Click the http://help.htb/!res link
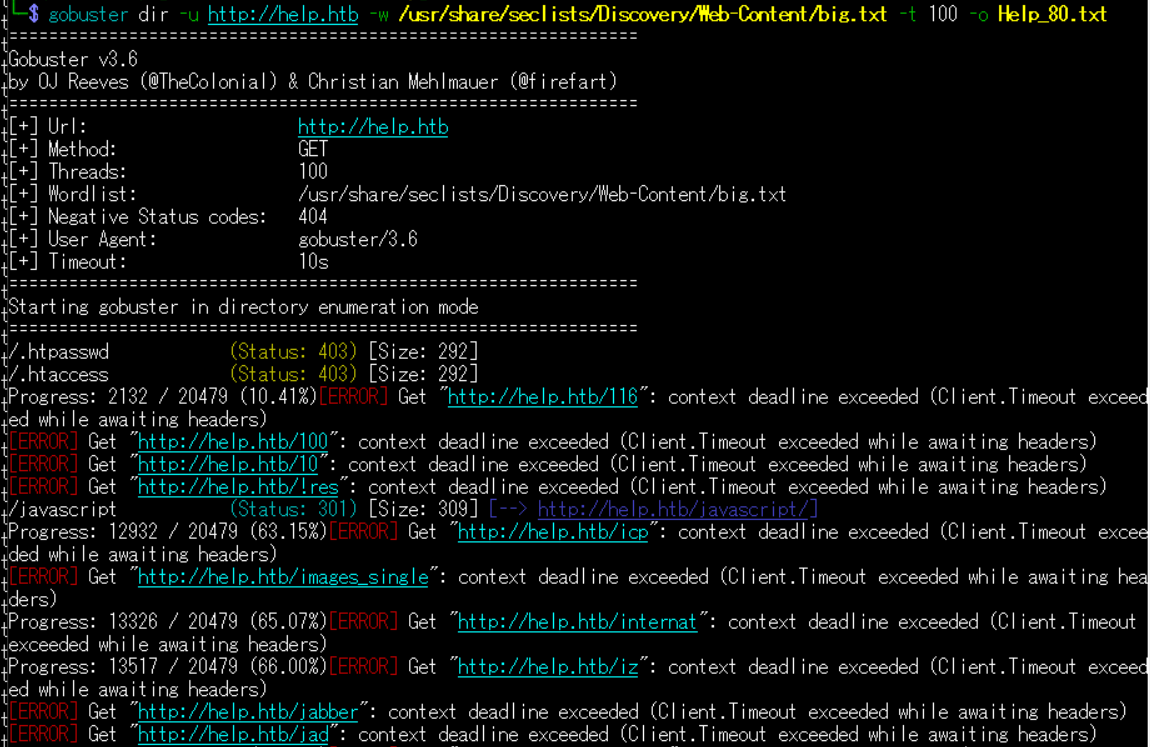The height and width of the screenshot is (747, 1150). (x=239, y=487)
